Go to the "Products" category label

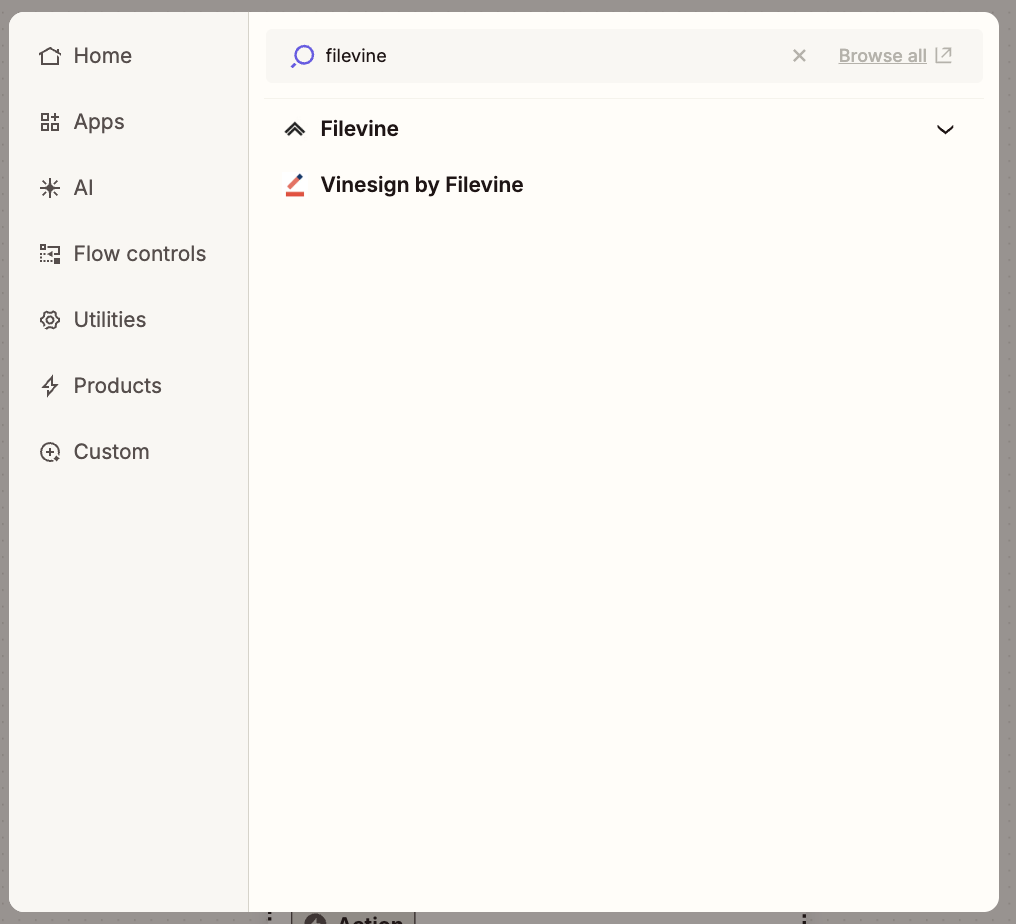117,386
